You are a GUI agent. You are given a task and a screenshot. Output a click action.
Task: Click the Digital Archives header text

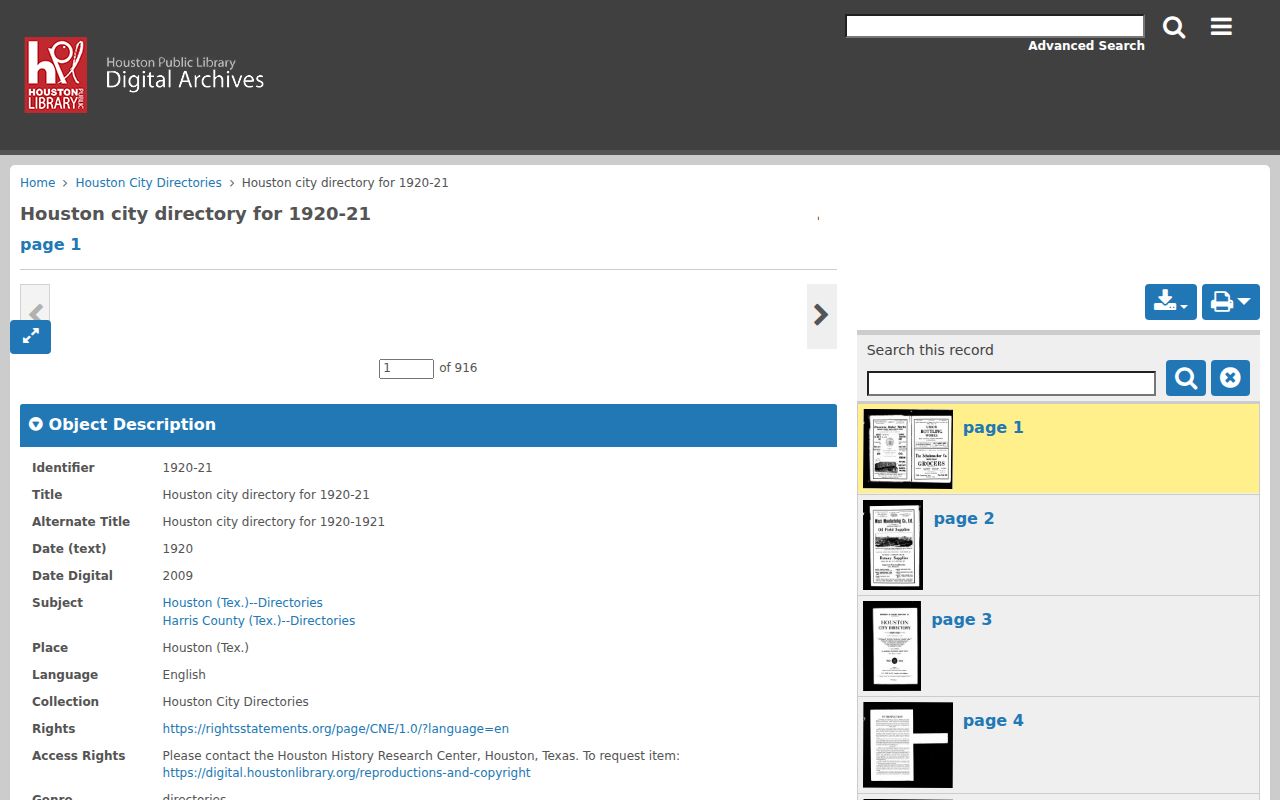click(x=185, y=81)
